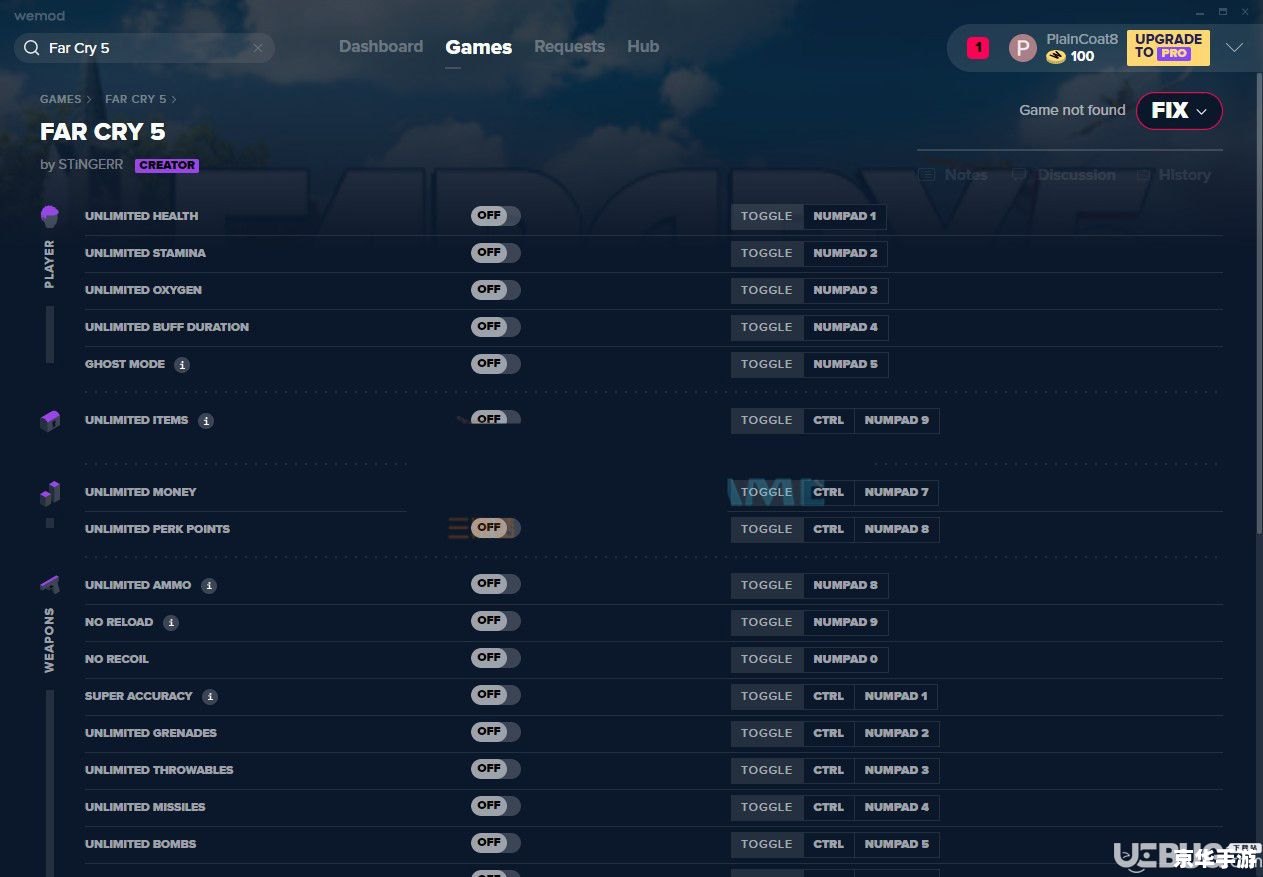Show info for No Reload
The height and width of the screenshot is (877, 1263).
(171, 623)
